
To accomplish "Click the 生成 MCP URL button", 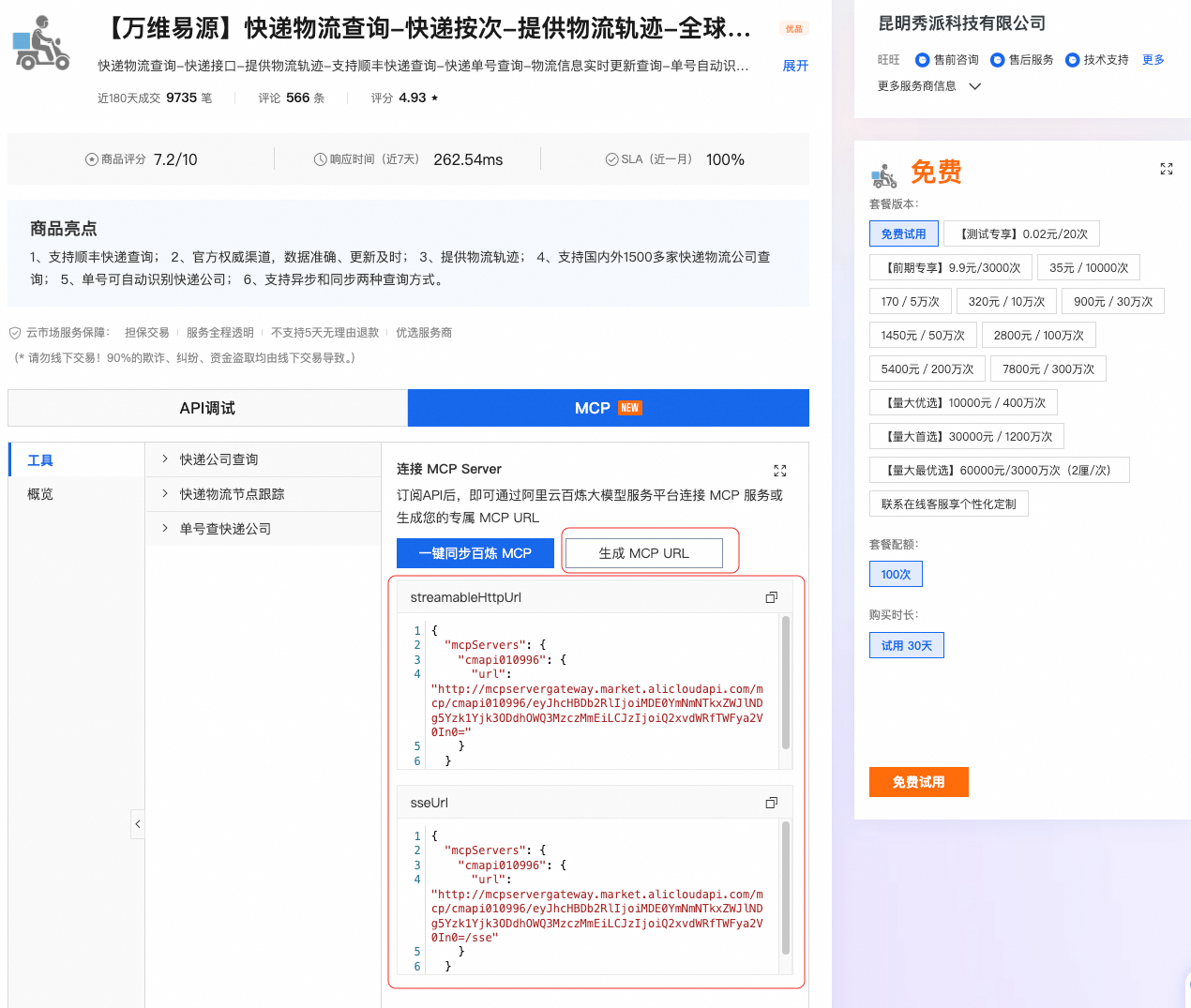I will [x=644, y=553].
